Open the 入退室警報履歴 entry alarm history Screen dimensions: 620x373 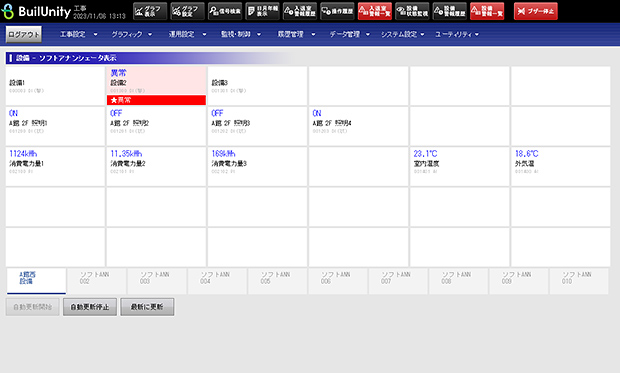point(300,11)
